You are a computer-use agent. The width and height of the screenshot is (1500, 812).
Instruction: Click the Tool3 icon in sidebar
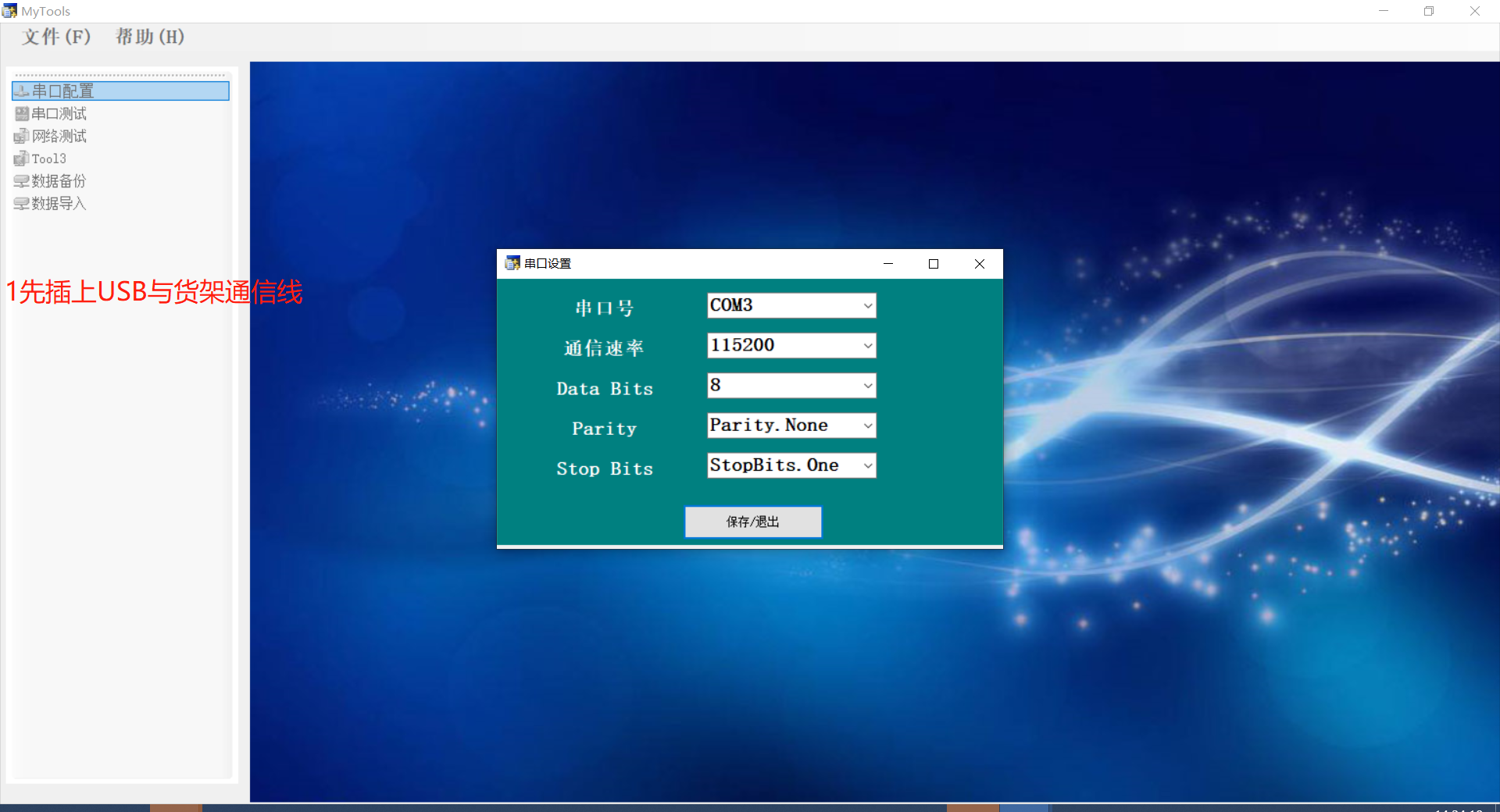pyautogui.click(x=21, y=159)
